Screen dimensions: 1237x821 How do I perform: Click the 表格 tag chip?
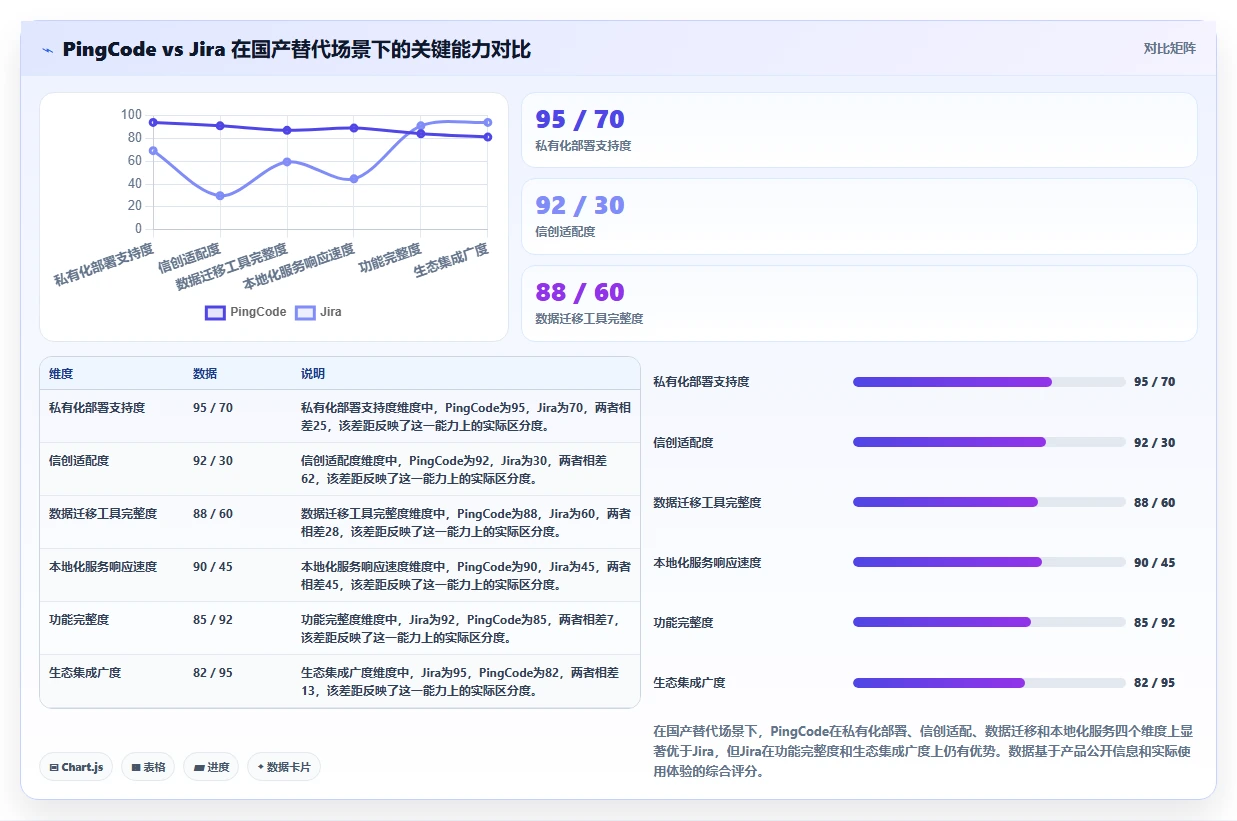148,767
